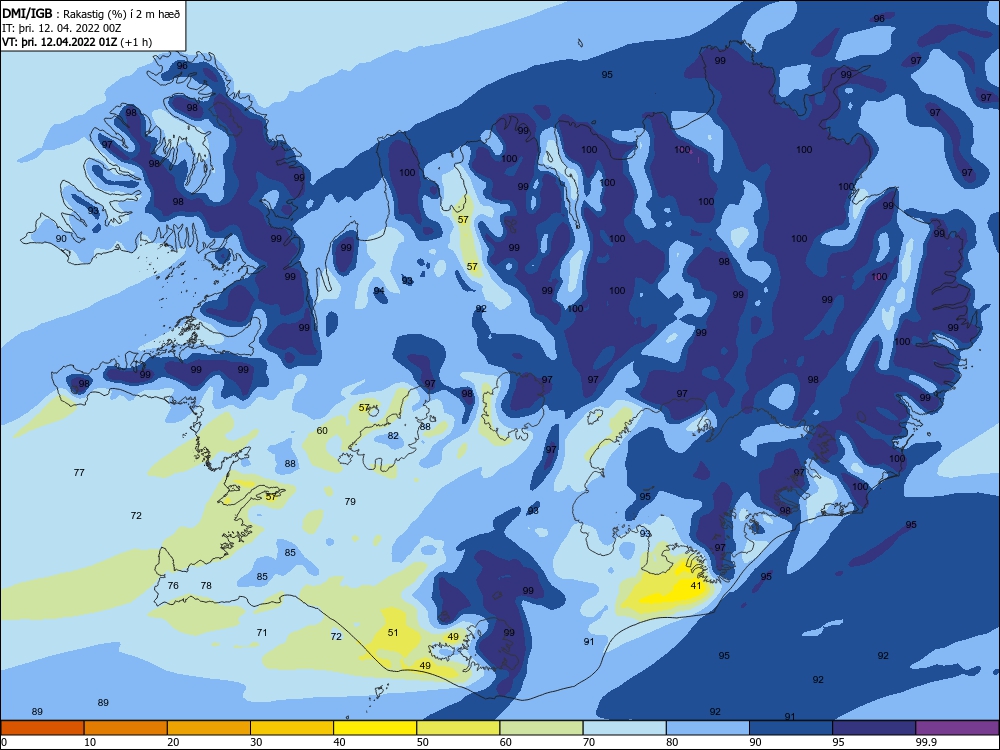This screenshot has height=750, width=1000.
Task: Select the purple legend swatch above 99.9
Action: point(957,728)
